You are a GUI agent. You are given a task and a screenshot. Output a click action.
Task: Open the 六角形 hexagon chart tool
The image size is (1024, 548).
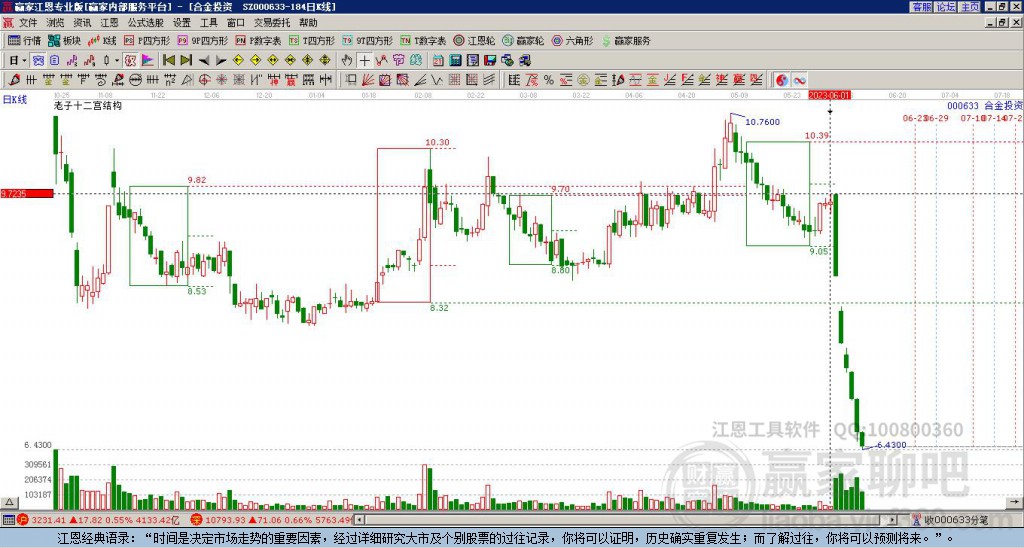click(572, 40)
